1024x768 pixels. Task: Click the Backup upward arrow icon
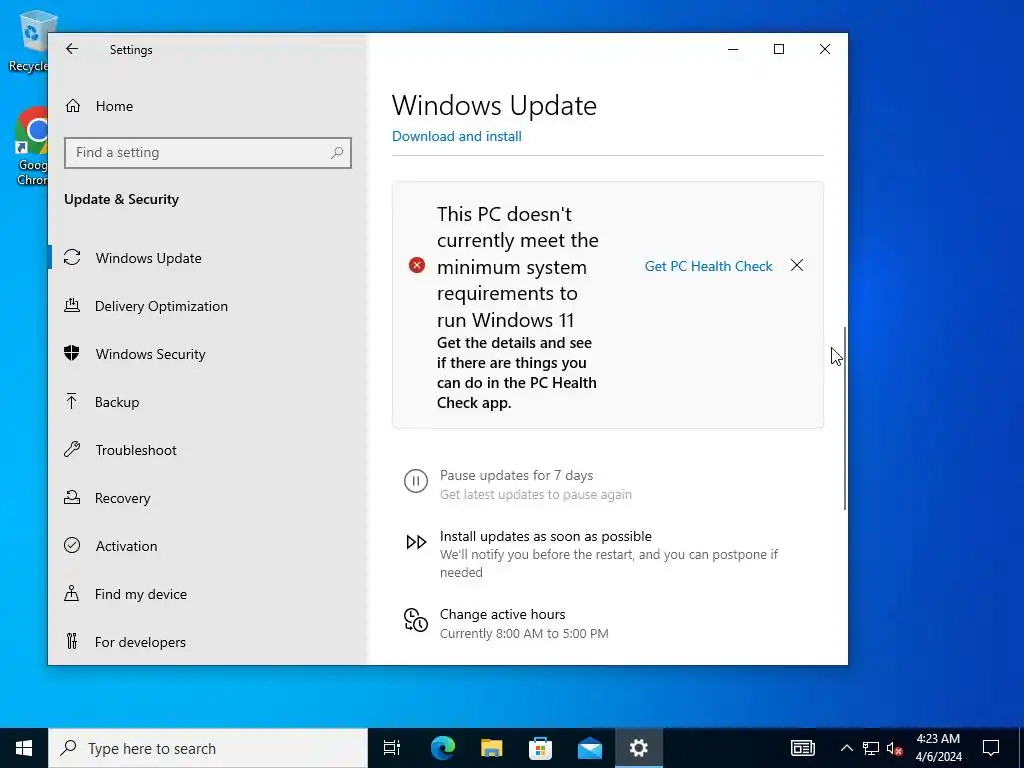(x=72, y=402)
